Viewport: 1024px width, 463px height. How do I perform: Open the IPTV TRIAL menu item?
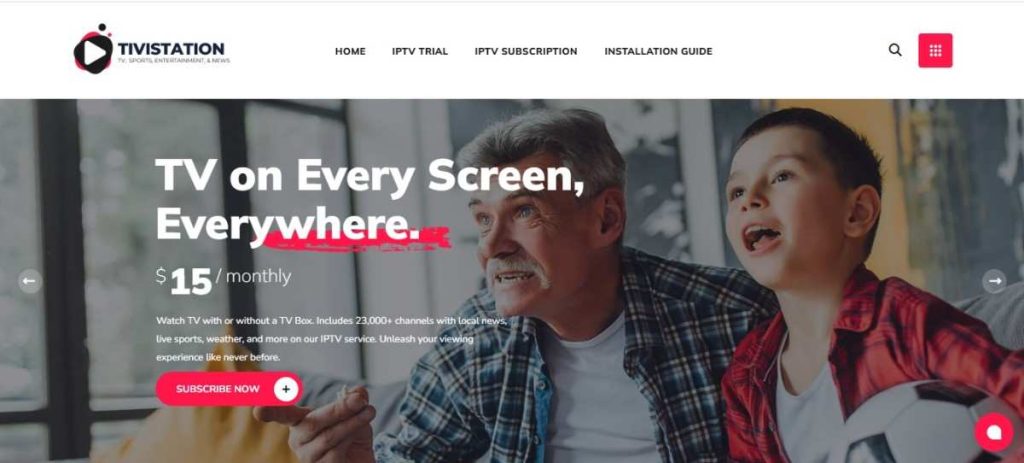[x=420, y=52]
